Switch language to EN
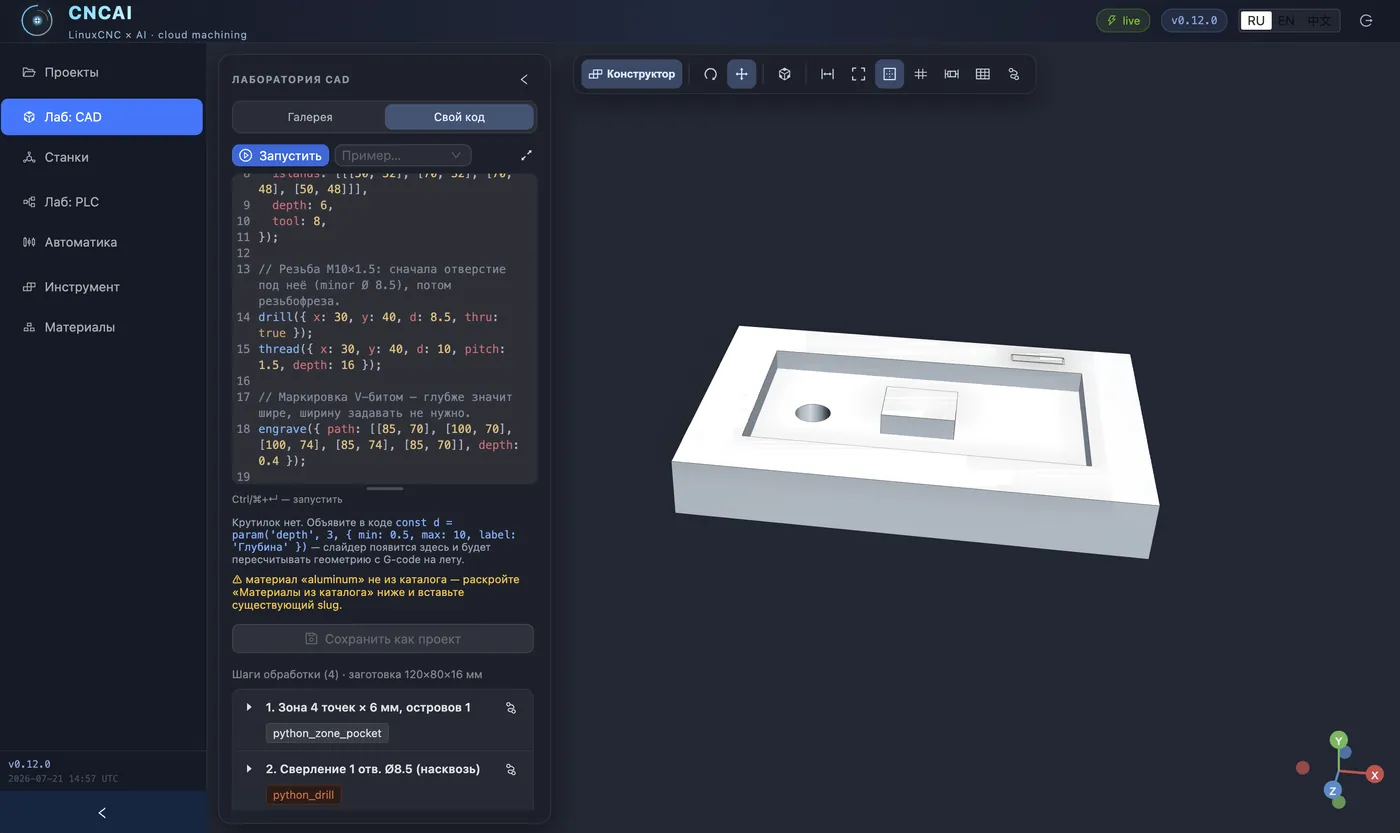 point(1286,20)
